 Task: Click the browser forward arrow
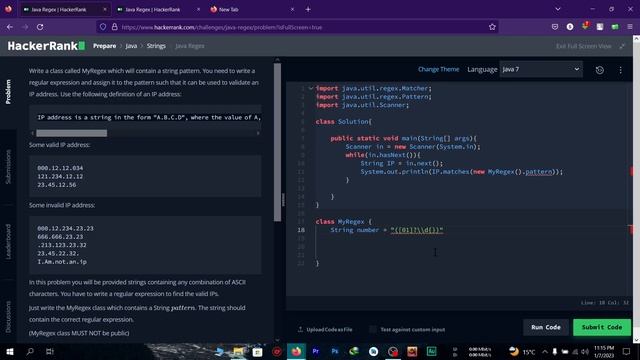(x=25, y=27)
